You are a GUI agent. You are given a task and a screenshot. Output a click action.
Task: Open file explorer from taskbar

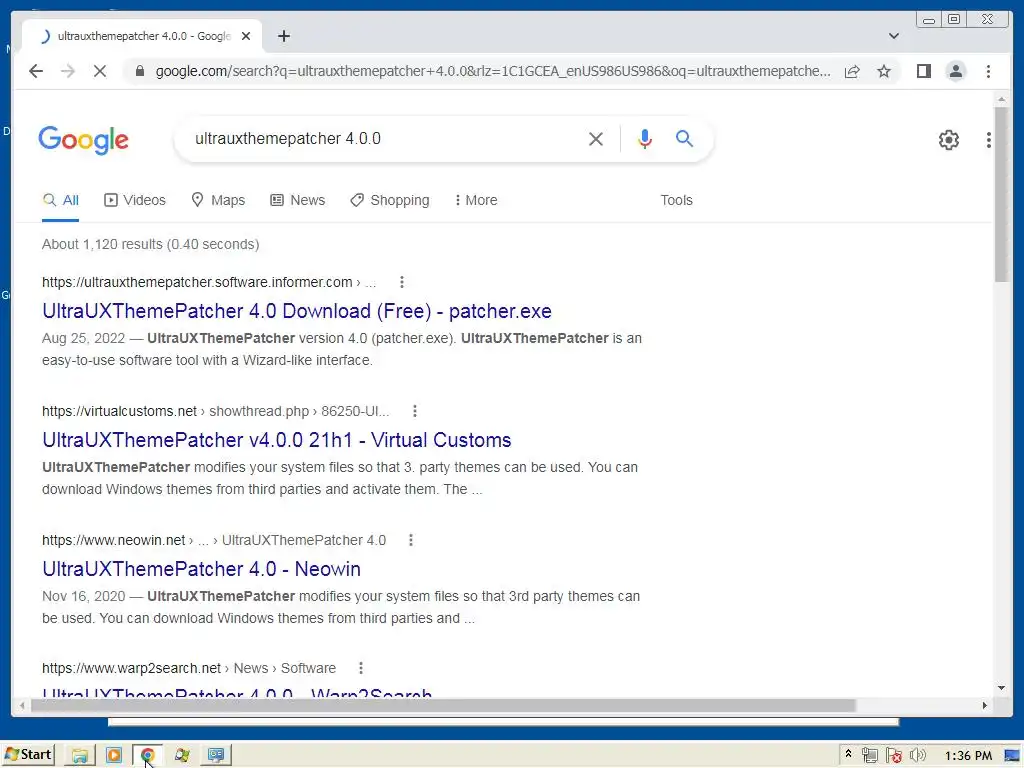pyautogui.click(x=80, y=756)
